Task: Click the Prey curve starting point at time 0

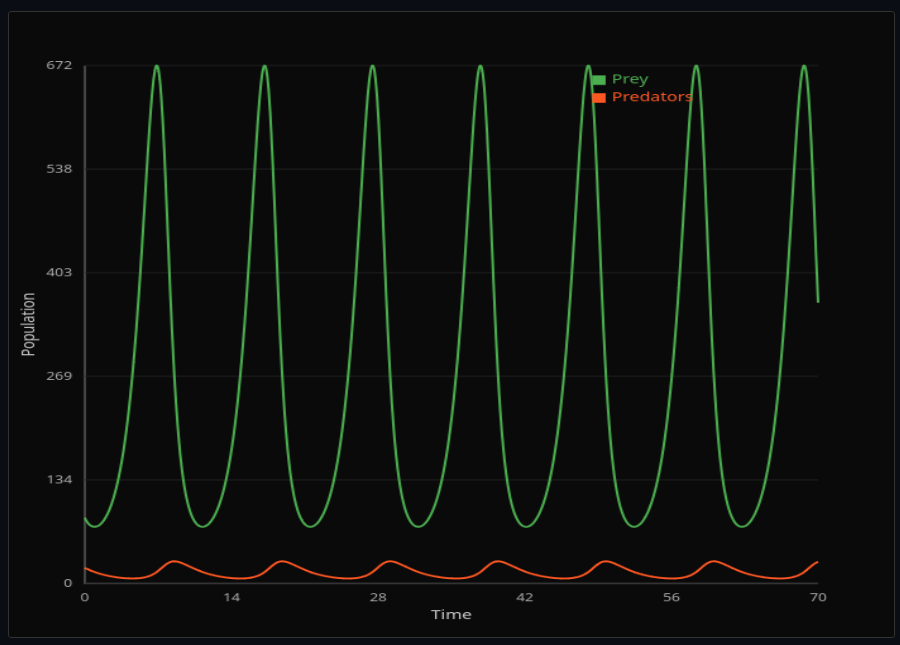Action: (86, 519)
